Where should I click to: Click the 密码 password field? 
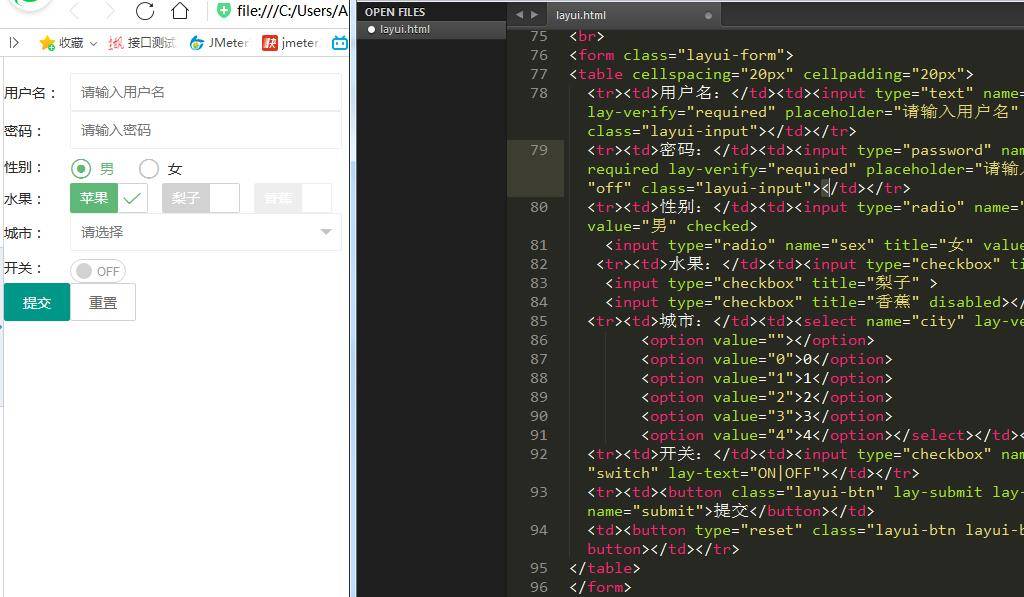[206, 130]
